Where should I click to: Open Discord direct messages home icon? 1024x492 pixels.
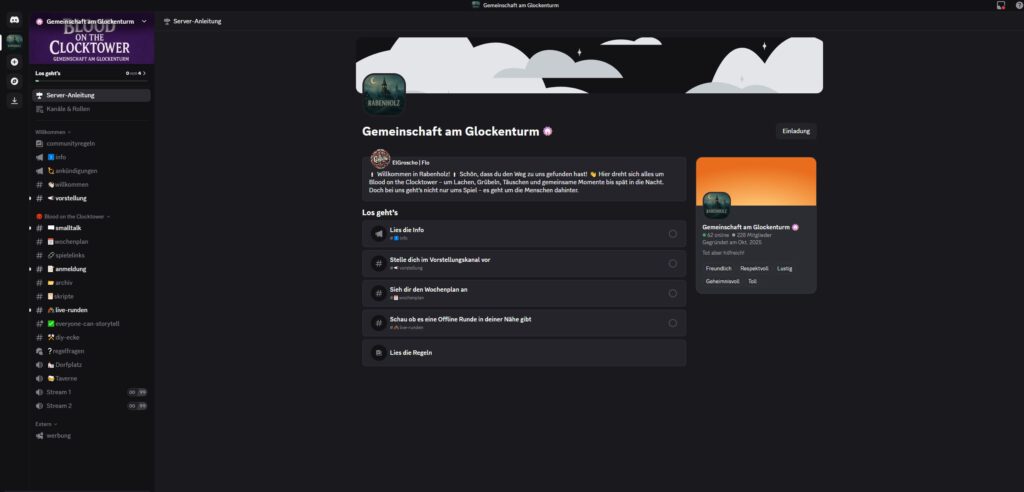14,20
